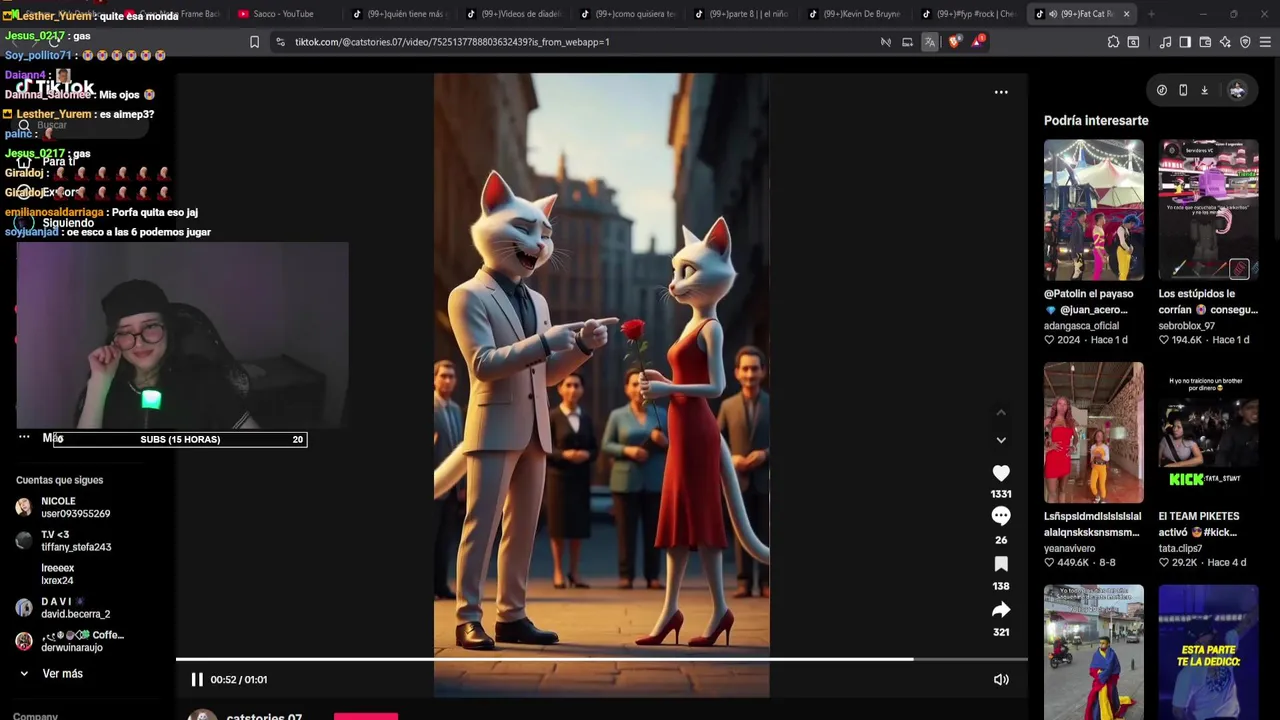This screenshot has height=720, width=1280.
Task: Open NICOLE user093955269 account
Action: [x=65, y=507]
